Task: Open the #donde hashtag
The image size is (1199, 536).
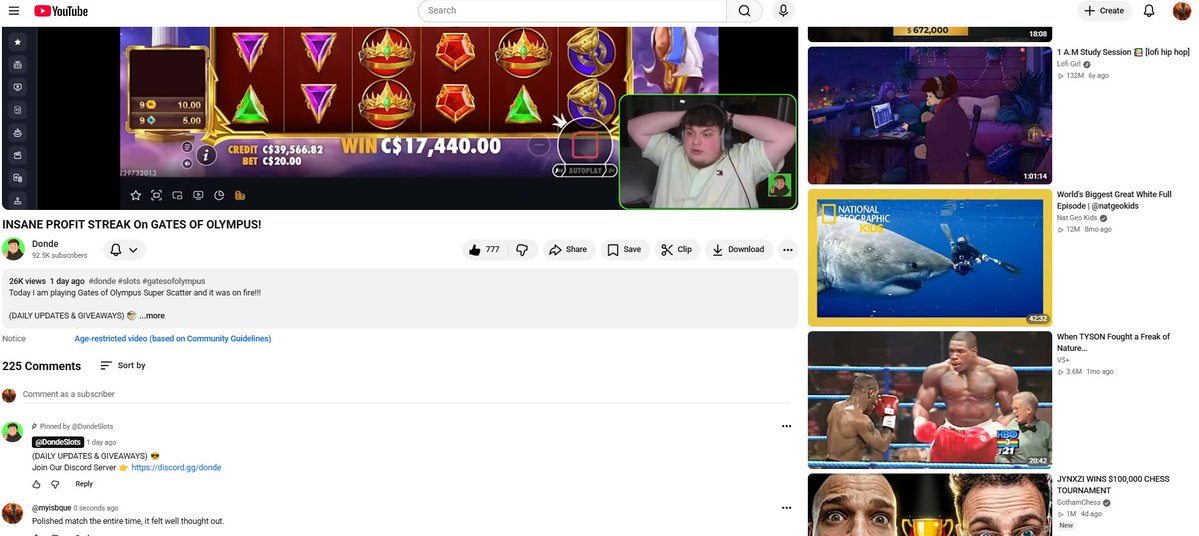Action: click(102, 281)
